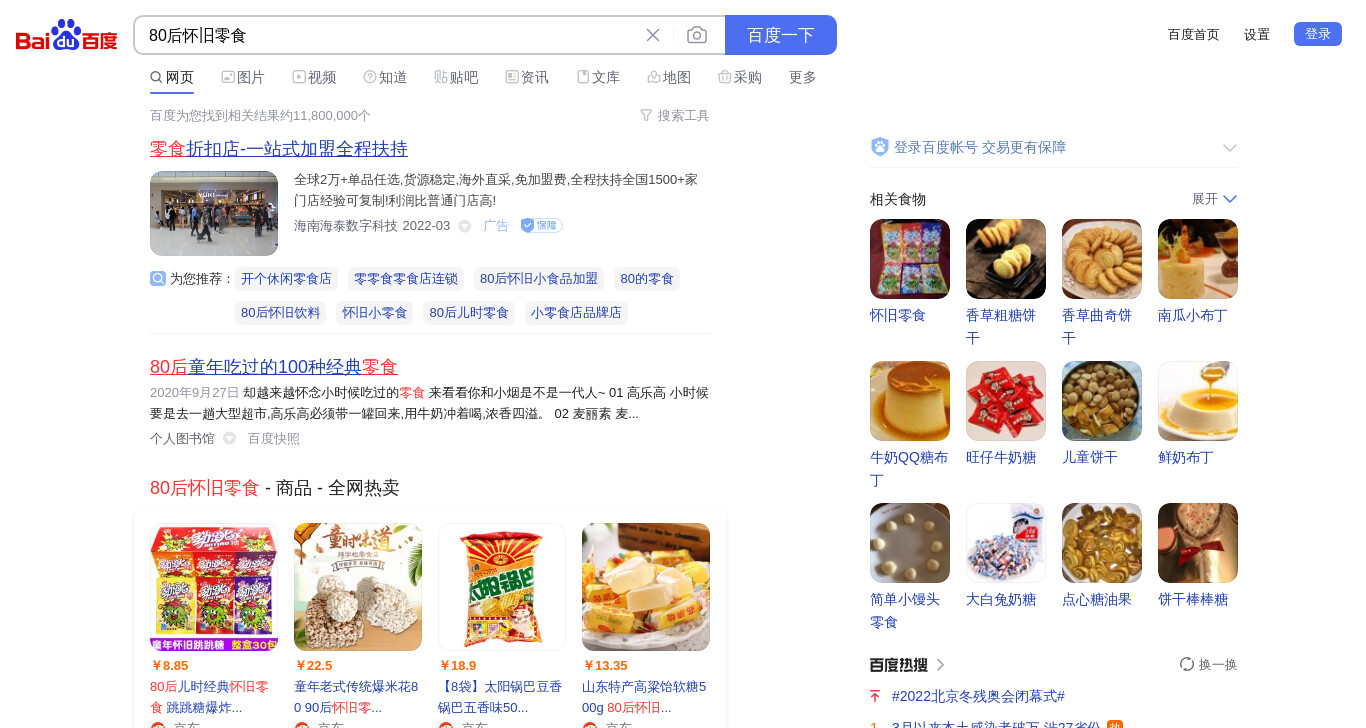Image resolution: width=1366 pixels, height=728 pixels.
Task: Click the 大白兔奶糖 food thumbnail
Action: click(1006, 543)
